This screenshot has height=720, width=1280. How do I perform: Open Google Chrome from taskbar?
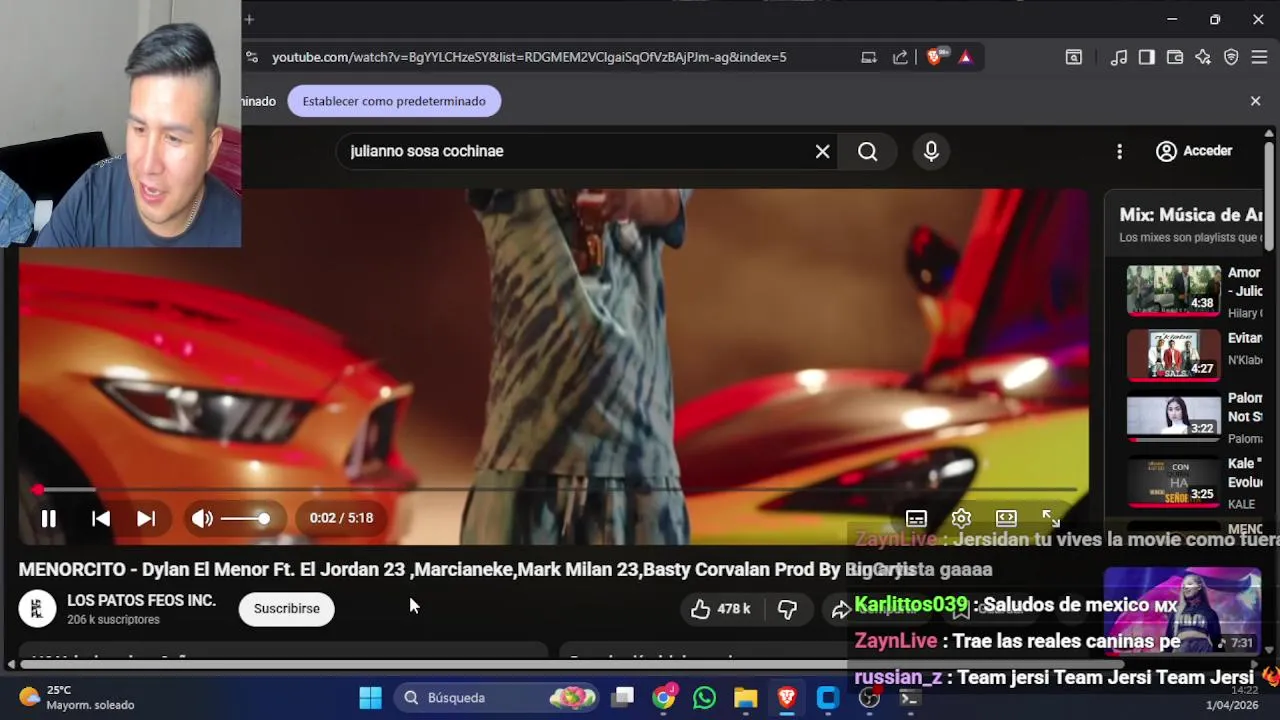[664, 698]
